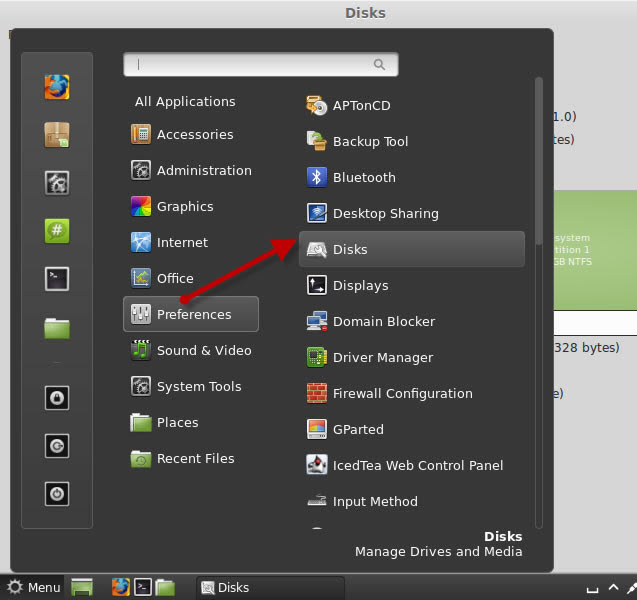
Task: Click the Menu button on the panel
Action: point(33,587)
